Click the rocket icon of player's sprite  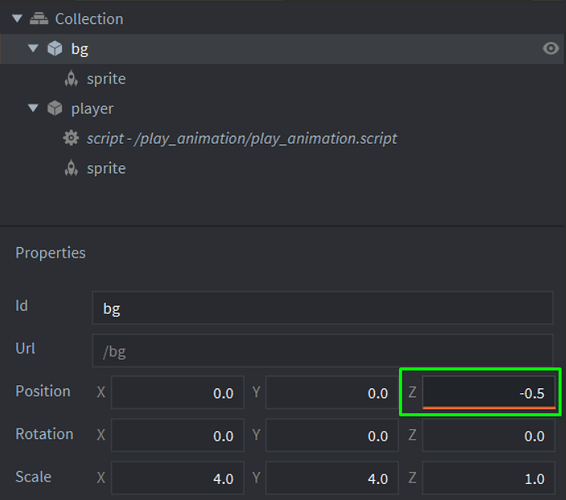[71, 168]
